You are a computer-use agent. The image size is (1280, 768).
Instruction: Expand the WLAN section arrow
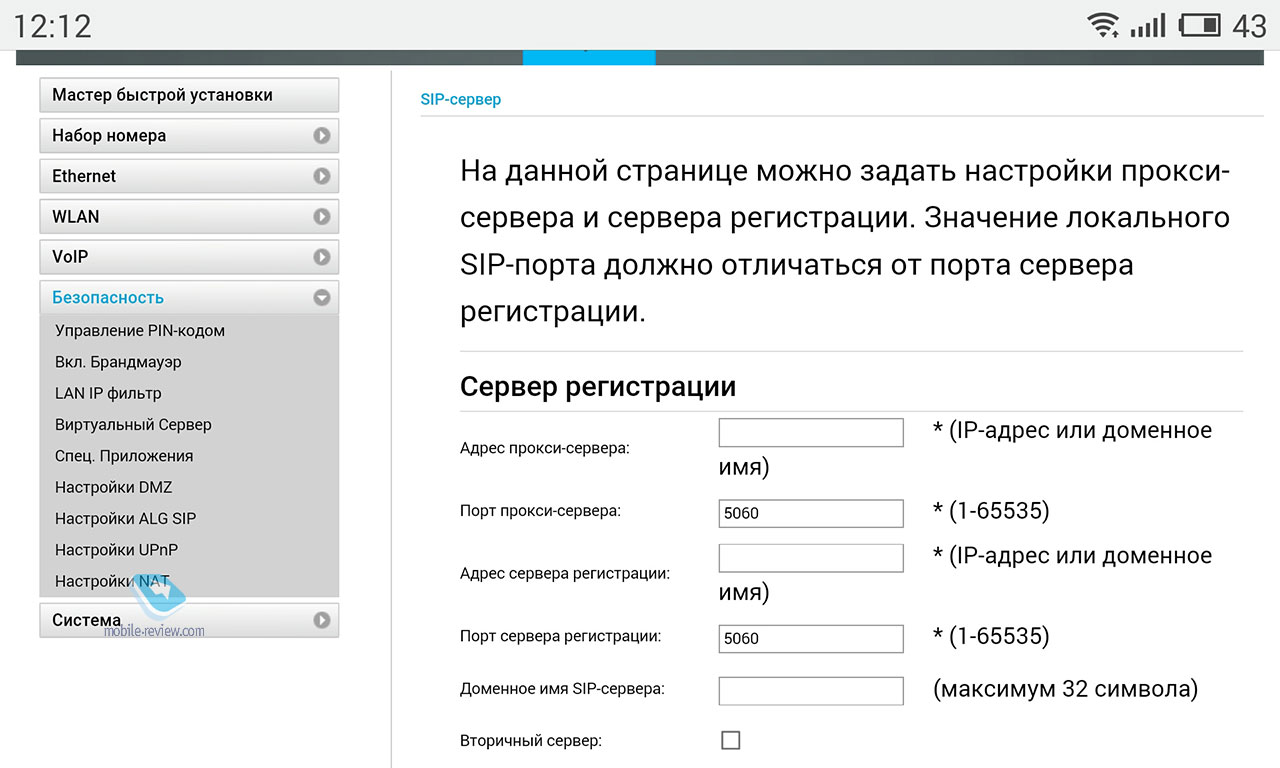[321, 216]
